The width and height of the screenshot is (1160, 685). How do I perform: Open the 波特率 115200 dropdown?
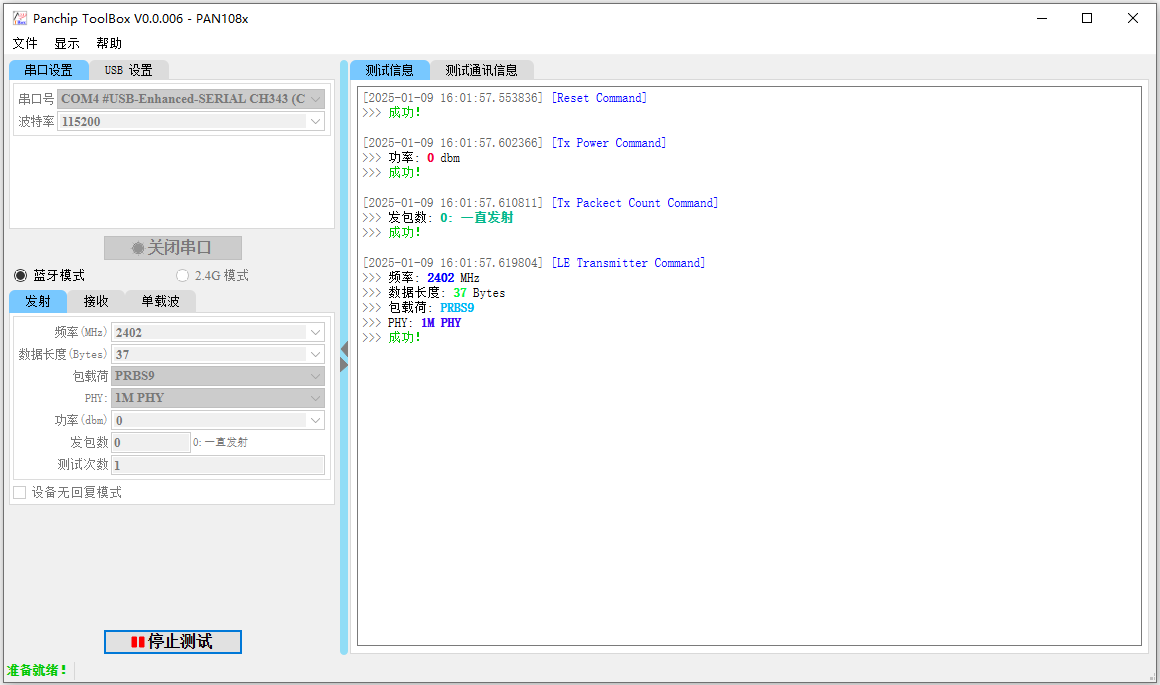(x=191, y=121)
